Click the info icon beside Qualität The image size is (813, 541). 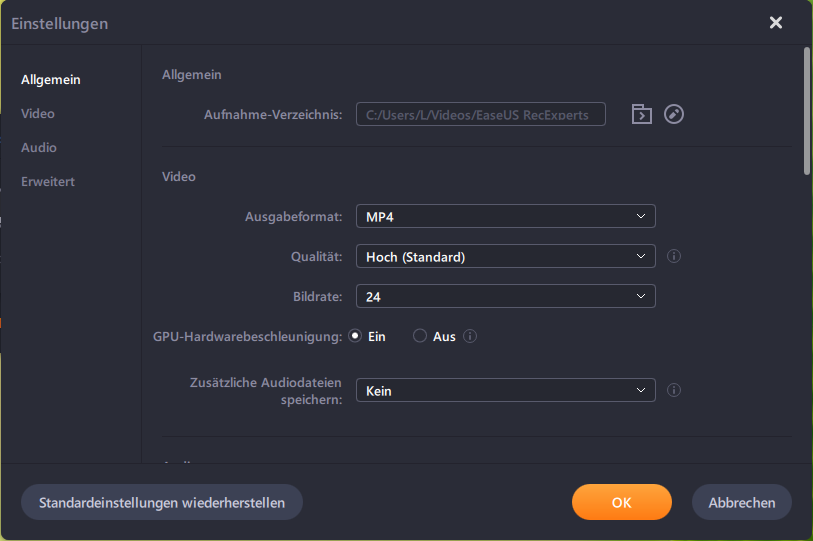[674, 257]
